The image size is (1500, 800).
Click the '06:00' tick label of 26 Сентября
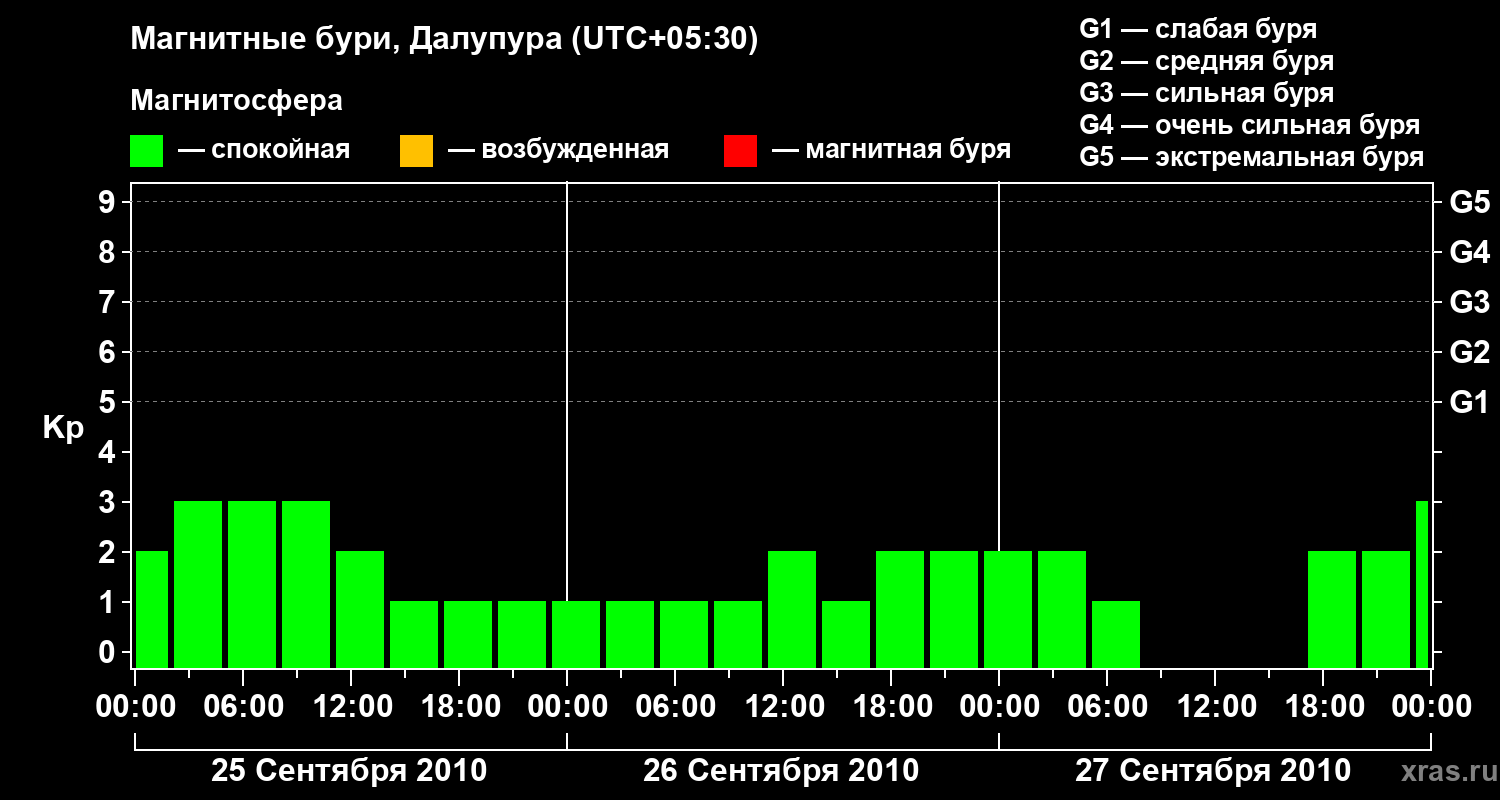coord(675,707)
